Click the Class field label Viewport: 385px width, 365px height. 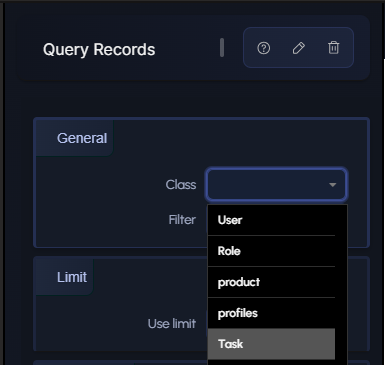click(x=181, y=185)
